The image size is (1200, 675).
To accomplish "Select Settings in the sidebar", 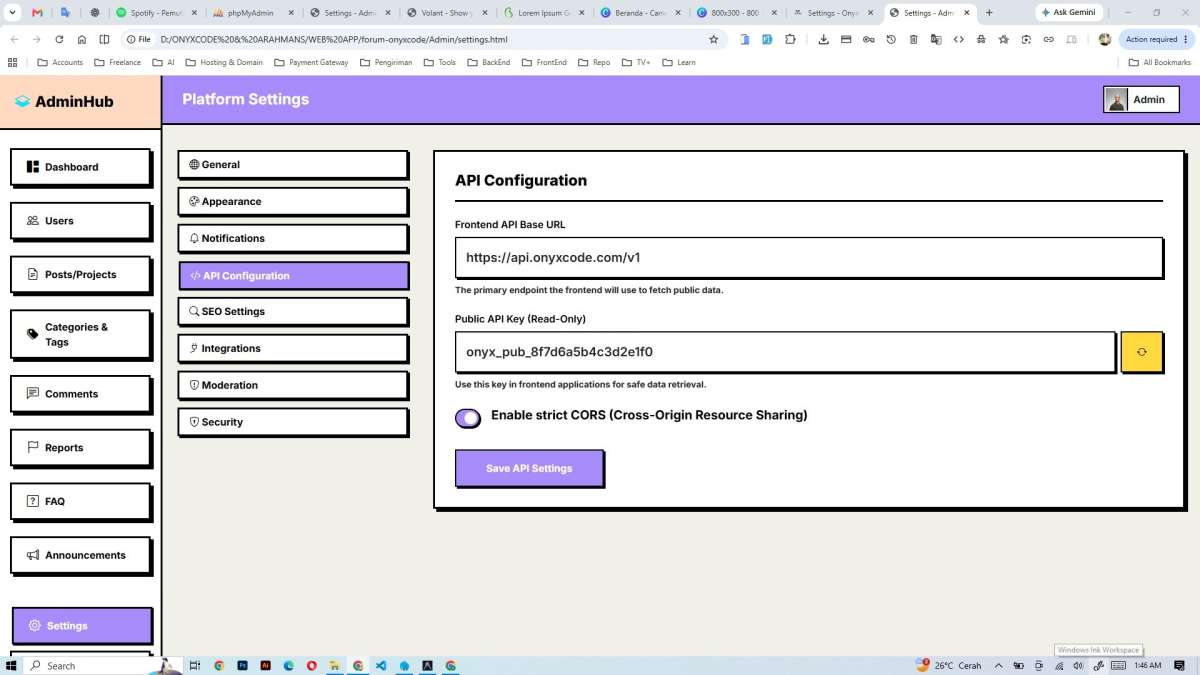I will (81, 626).
